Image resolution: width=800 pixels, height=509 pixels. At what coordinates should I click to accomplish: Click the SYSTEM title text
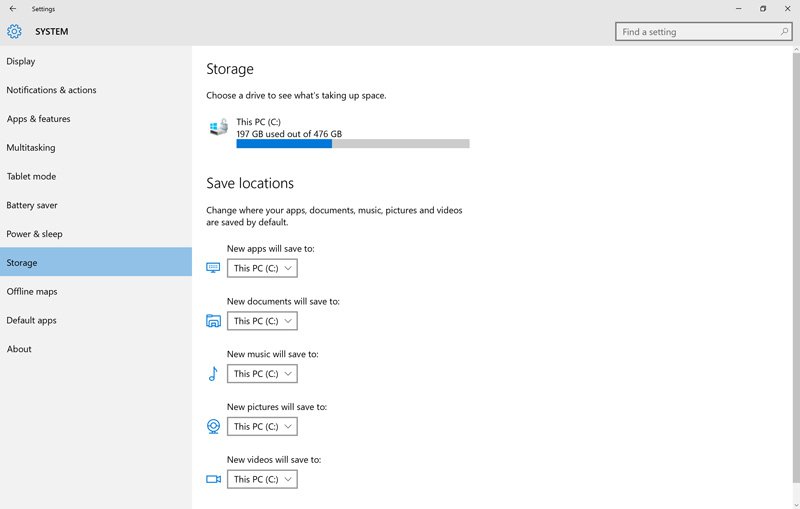52,31
